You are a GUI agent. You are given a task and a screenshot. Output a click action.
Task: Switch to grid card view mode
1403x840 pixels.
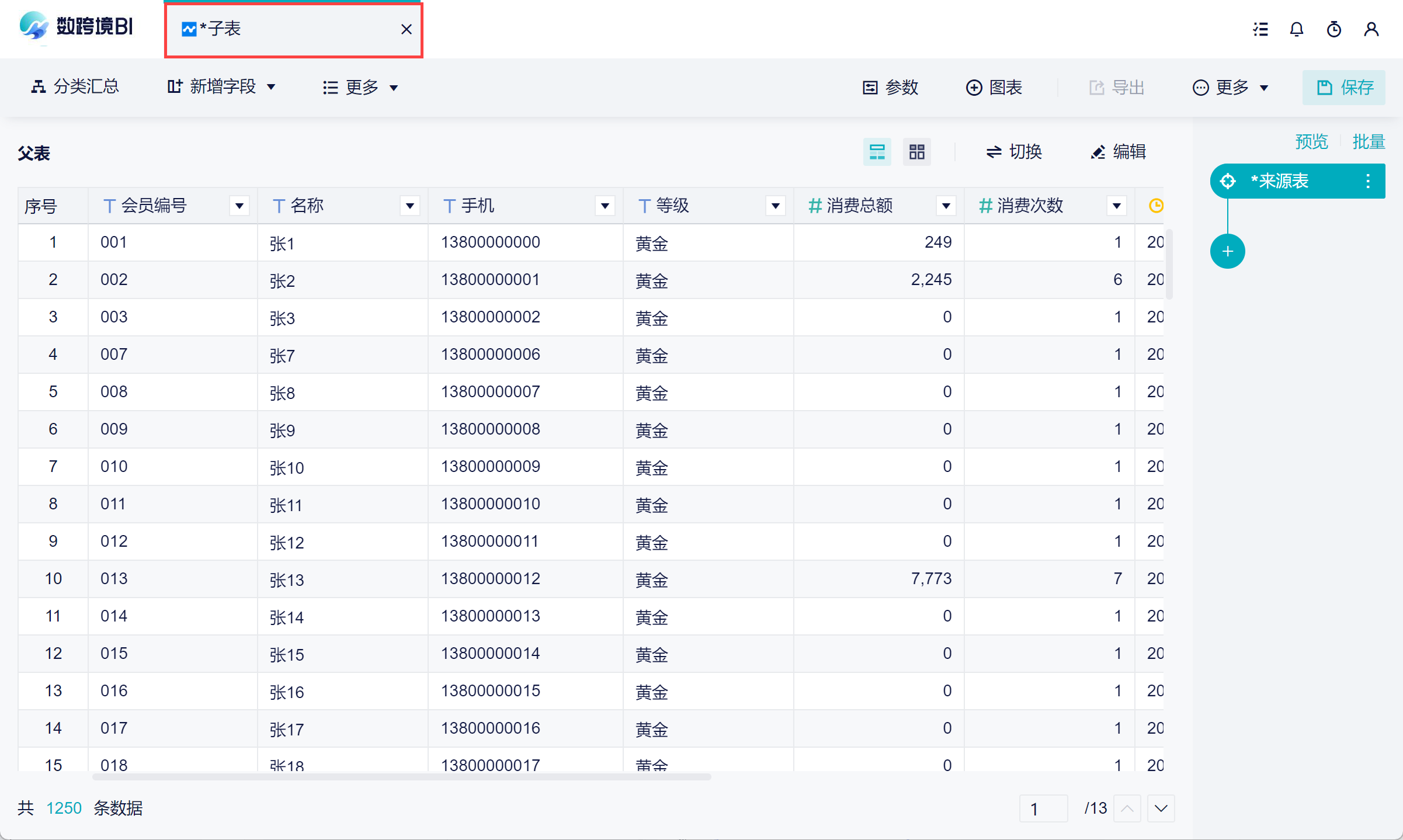click(916, 152)
